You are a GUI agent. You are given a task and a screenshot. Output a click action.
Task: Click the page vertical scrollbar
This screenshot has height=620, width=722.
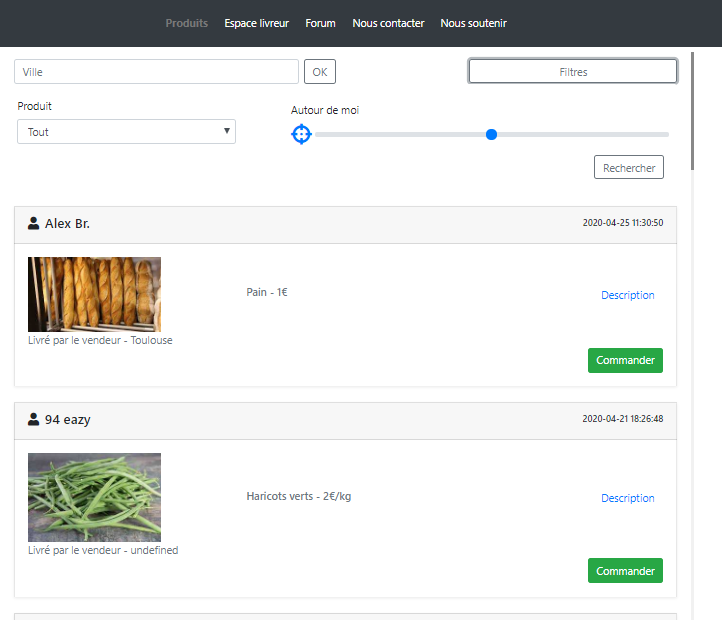(x=693, y=111)
